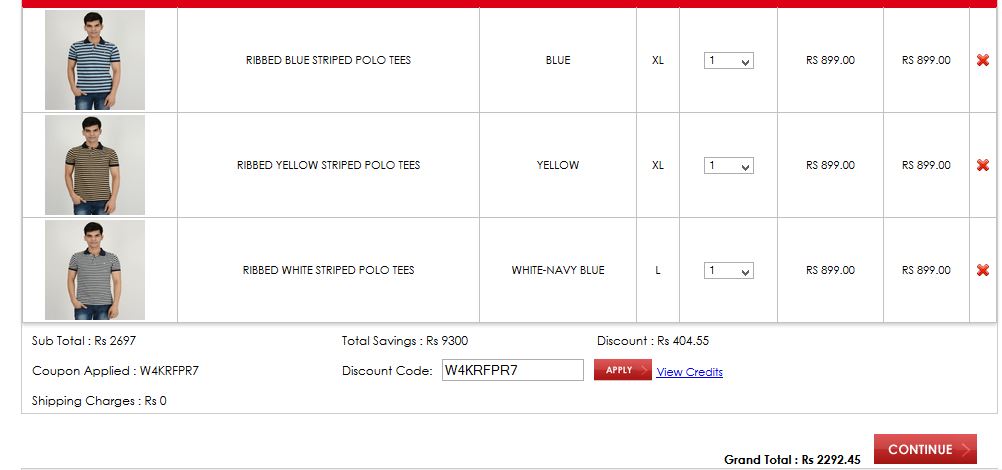Focus the Discount Code input field
Viewport: 1002px width, 470px height.
pyautogui.click(x=512, y=370)
